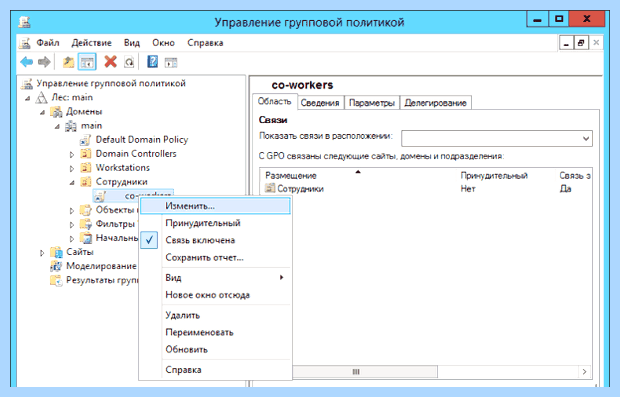Image resolution: width=620 pixels, height=397 pixels.
Task: Toggle the Принудительный context menu option
Action: pos(215,223)
